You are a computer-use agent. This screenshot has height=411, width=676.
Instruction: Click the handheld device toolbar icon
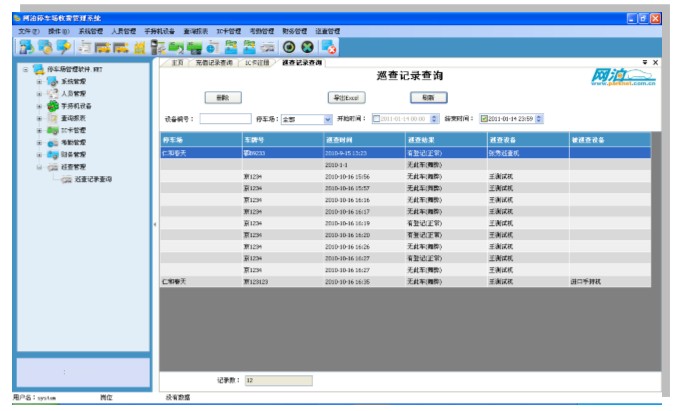click(x=158, y=47)
